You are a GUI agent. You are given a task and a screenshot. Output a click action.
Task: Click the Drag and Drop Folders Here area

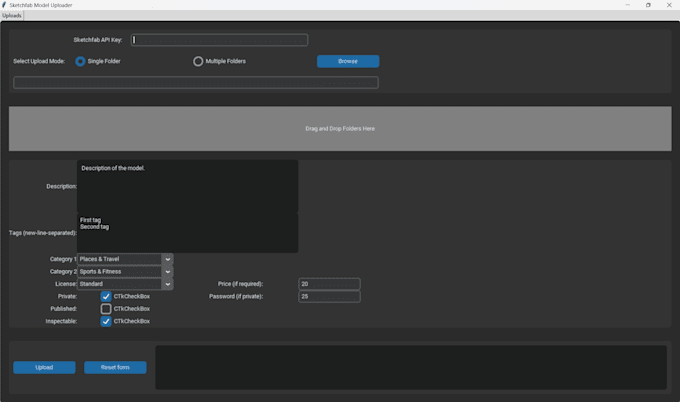click(340, 129)
